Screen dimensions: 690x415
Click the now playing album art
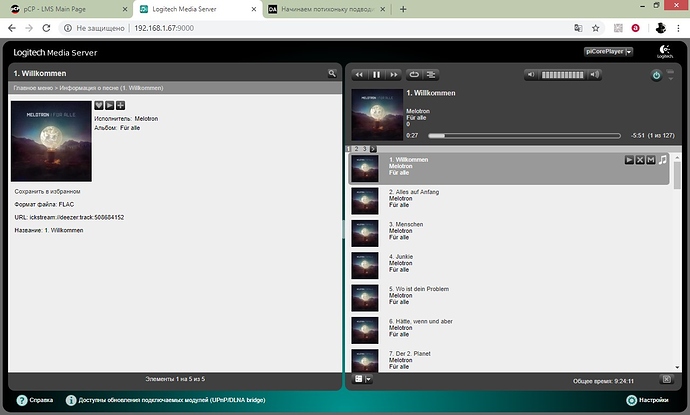point(377,115)
